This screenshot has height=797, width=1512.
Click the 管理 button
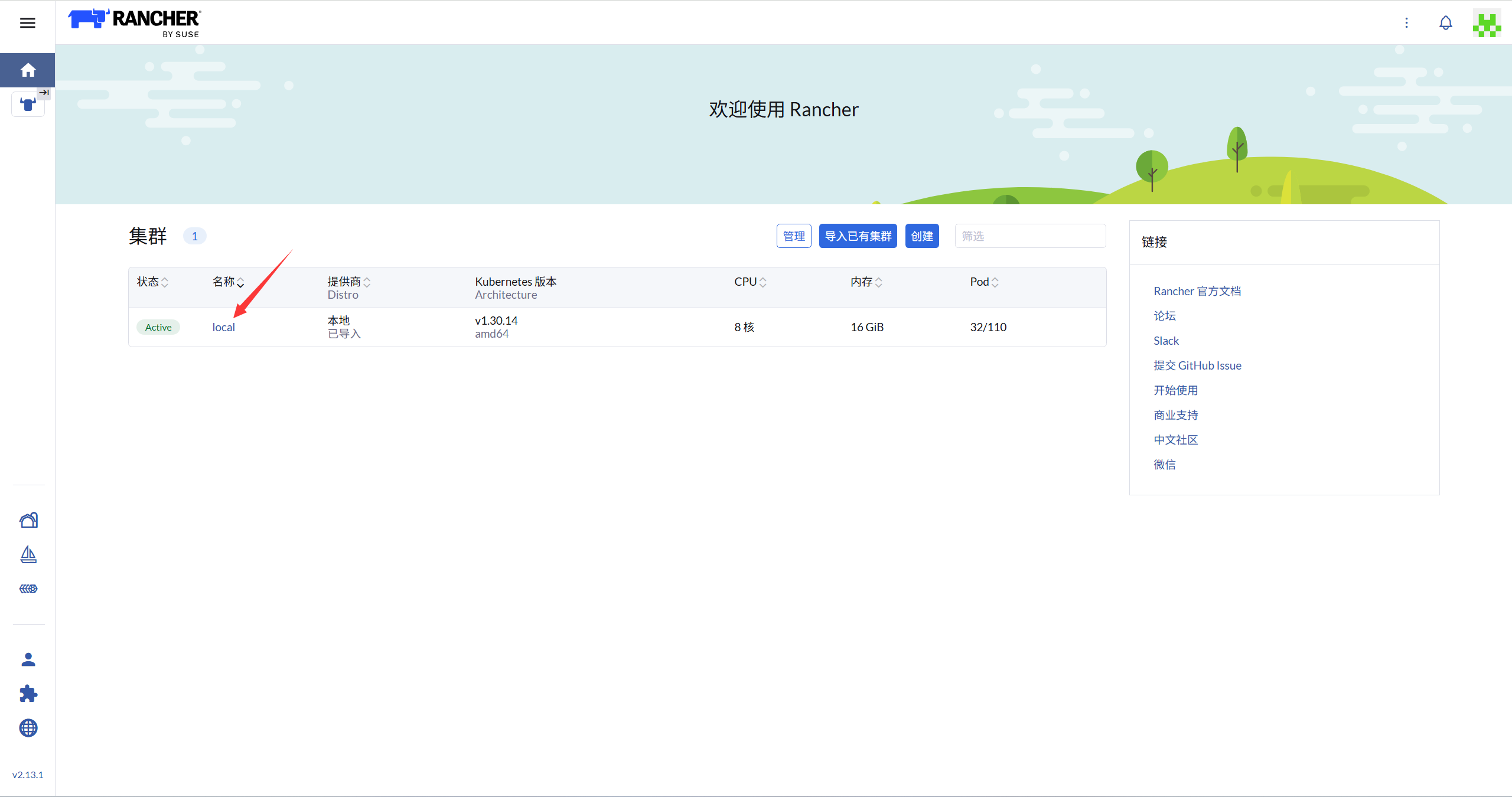[x=793, y=236]
